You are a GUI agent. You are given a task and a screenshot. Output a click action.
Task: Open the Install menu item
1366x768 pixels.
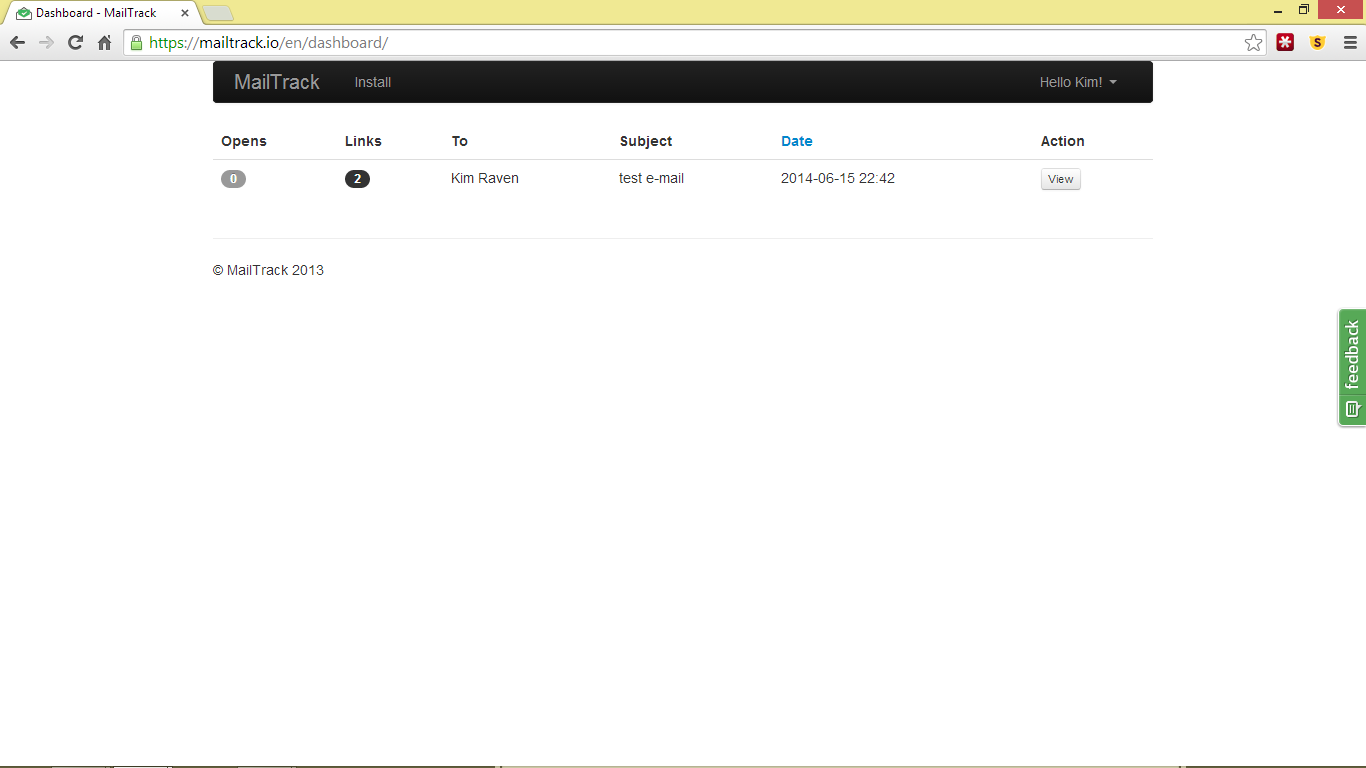(373, 82)
